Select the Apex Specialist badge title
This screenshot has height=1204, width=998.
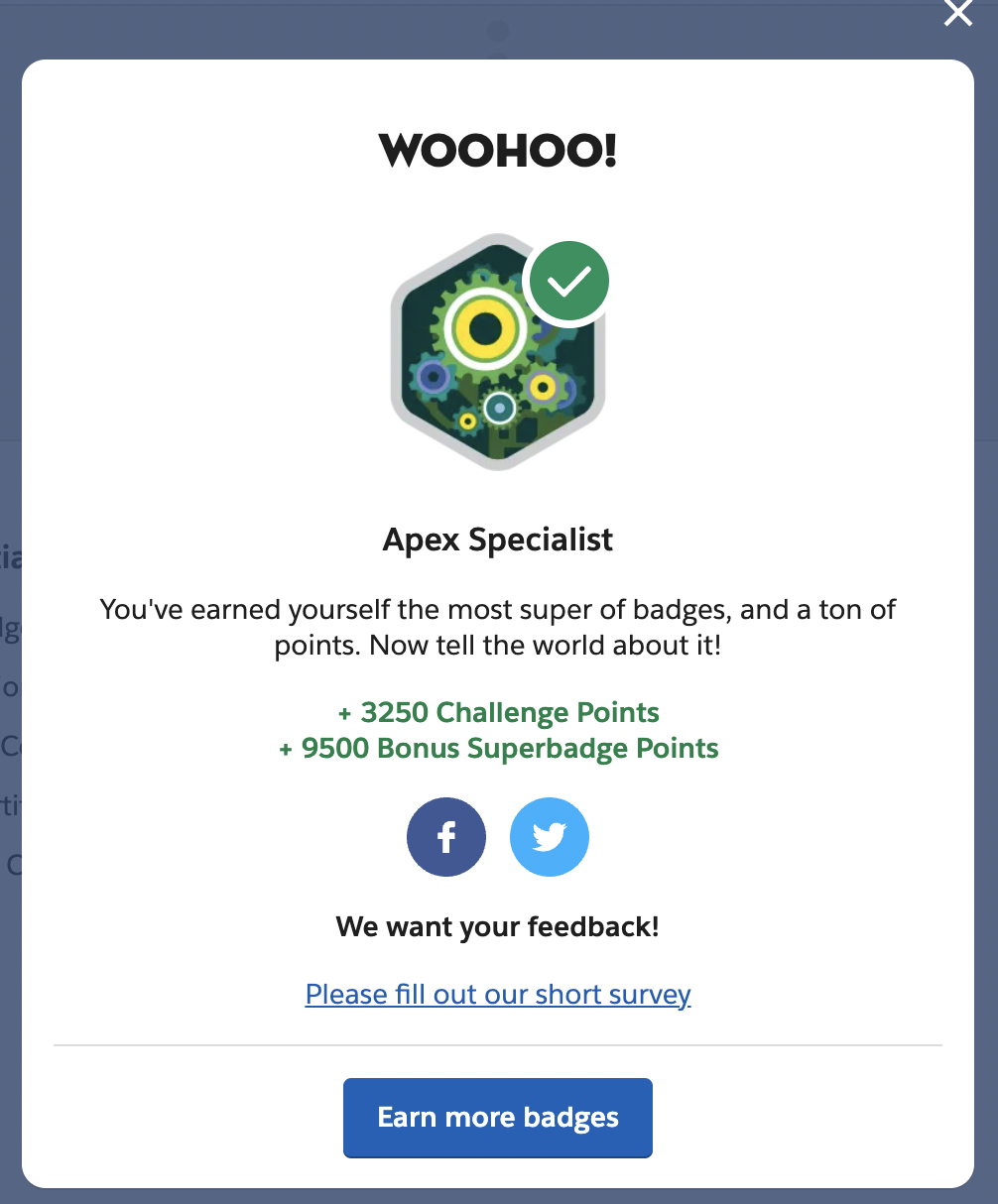(x=498, y=540)
